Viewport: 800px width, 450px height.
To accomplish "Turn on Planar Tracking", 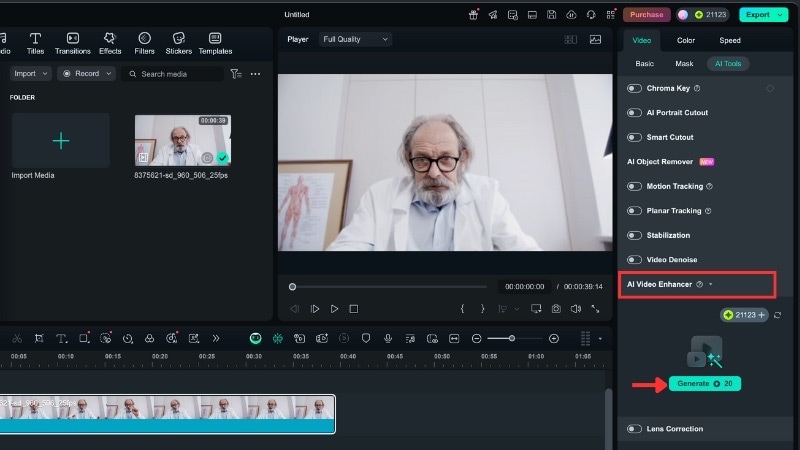I will click(x=634, y=211).
